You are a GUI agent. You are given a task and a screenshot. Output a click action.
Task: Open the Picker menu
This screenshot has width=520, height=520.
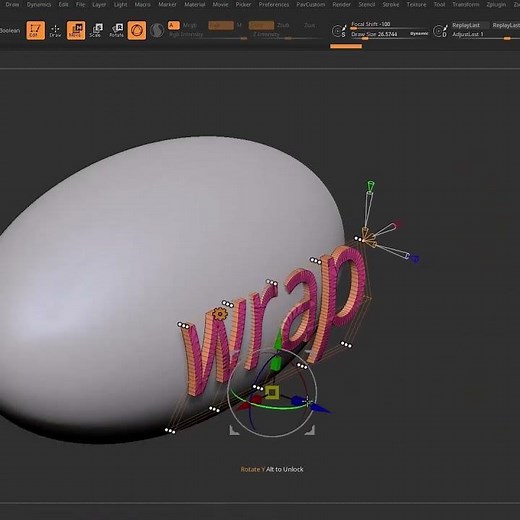[243, 4]
